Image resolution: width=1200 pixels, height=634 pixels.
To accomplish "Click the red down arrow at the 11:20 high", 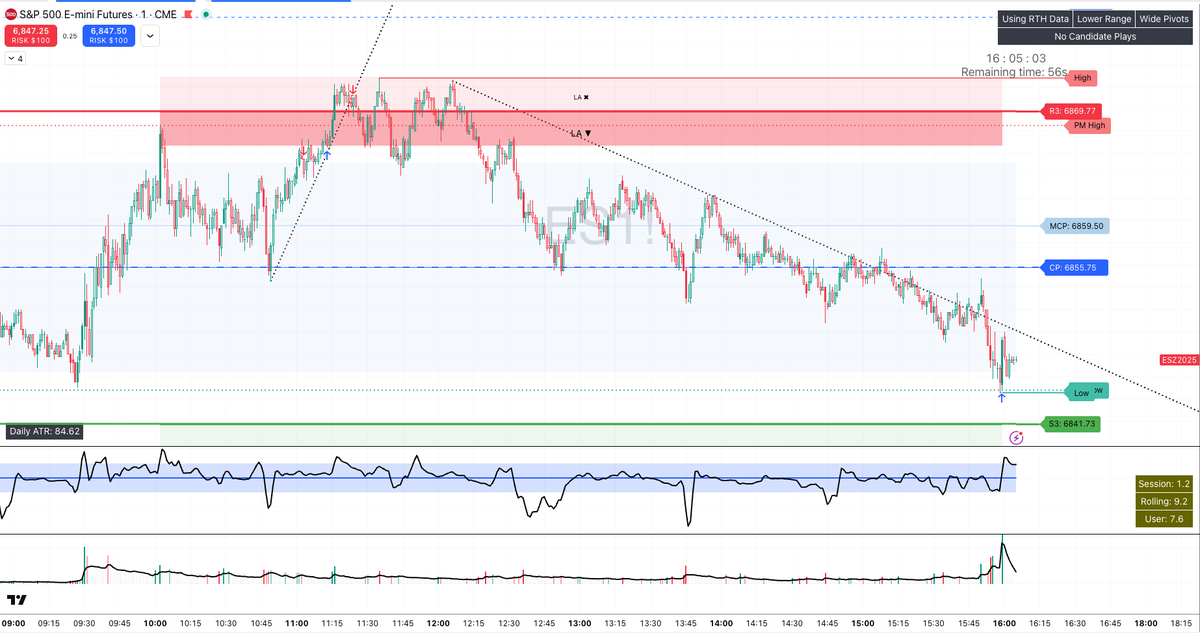I will pos(353,91).
